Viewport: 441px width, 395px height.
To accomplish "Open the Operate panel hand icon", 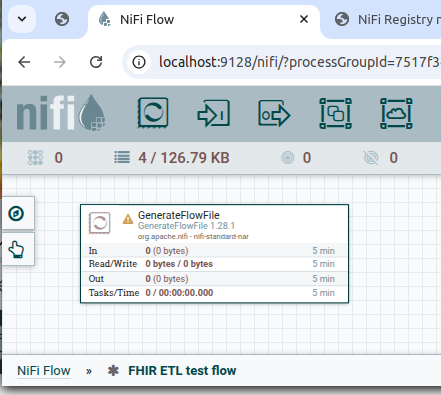I will 16,249.
